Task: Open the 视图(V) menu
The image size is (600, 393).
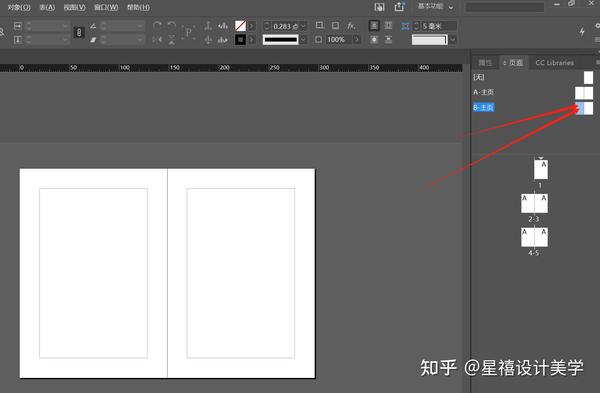Action: 74,7
